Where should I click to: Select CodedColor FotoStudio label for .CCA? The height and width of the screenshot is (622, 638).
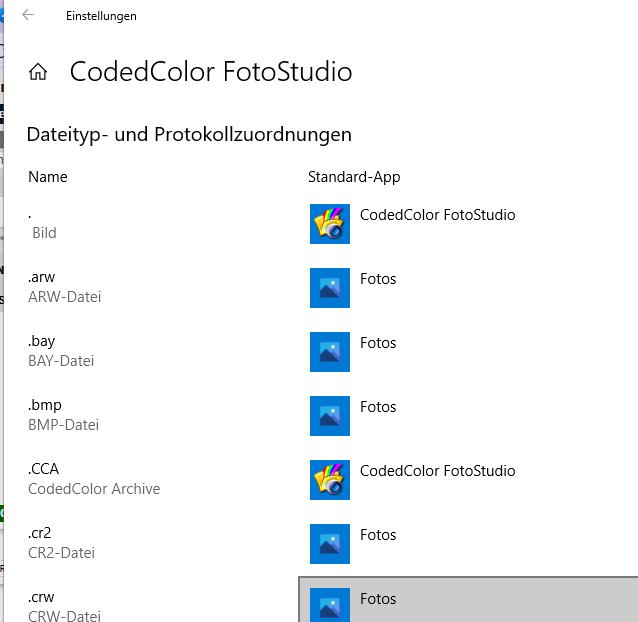point(437,471)
